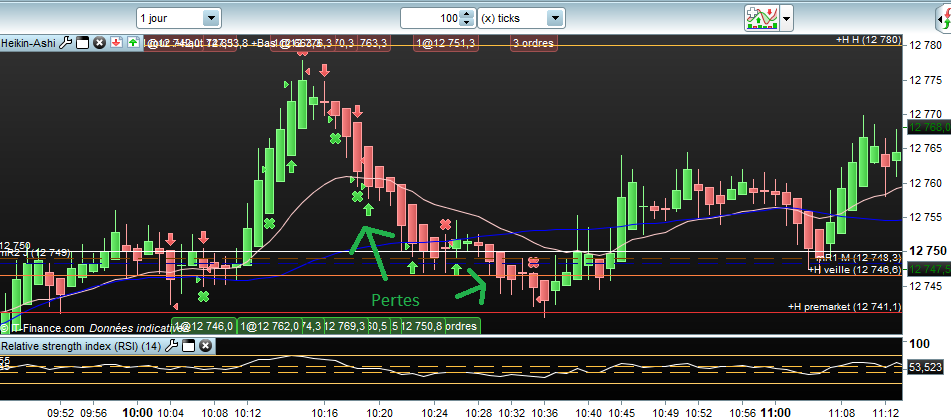Remove the RSI indicator panel
951x419 pixels.
(x=206, y=346)
